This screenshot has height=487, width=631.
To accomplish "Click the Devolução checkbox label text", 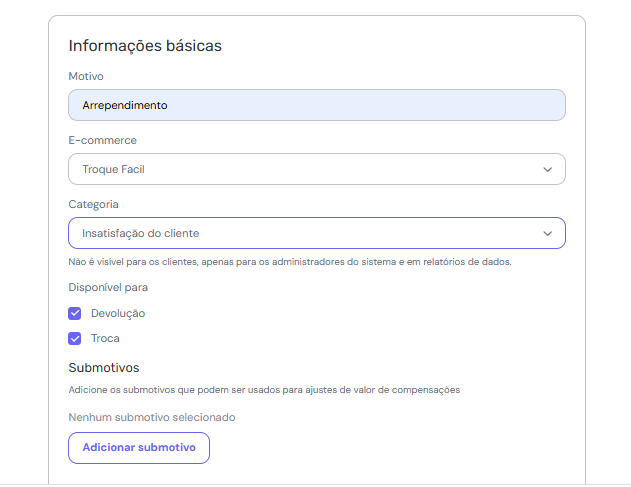I will (118, 313).
